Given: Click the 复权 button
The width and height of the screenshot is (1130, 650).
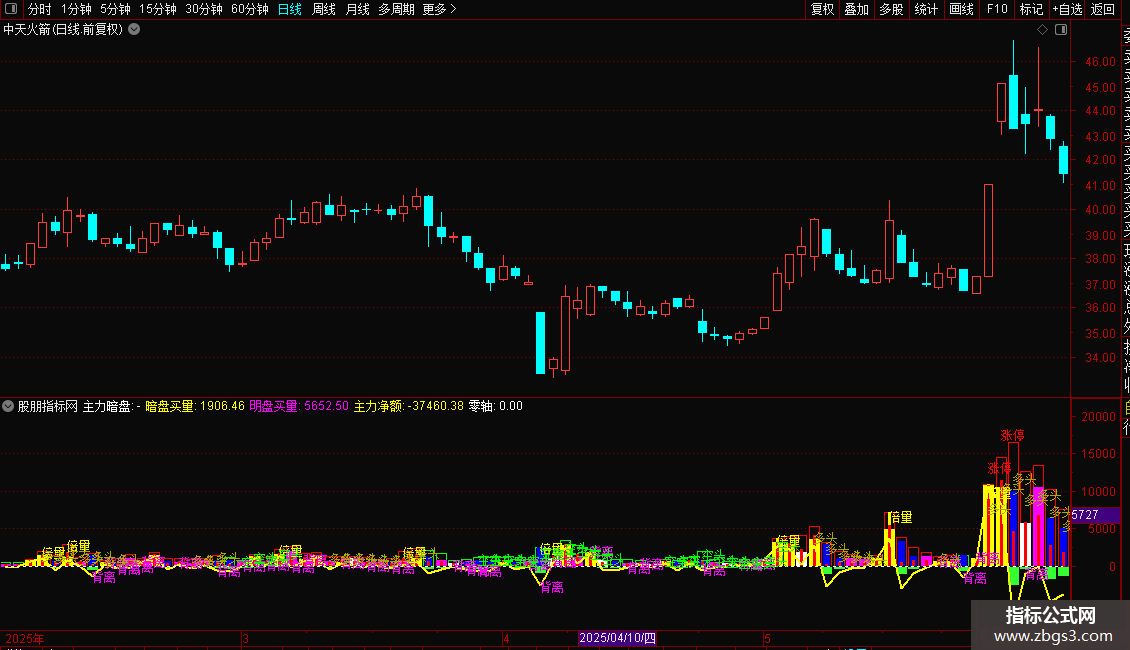Looking at the screenshot, I should pyautogui.click(x=822, y=9).
